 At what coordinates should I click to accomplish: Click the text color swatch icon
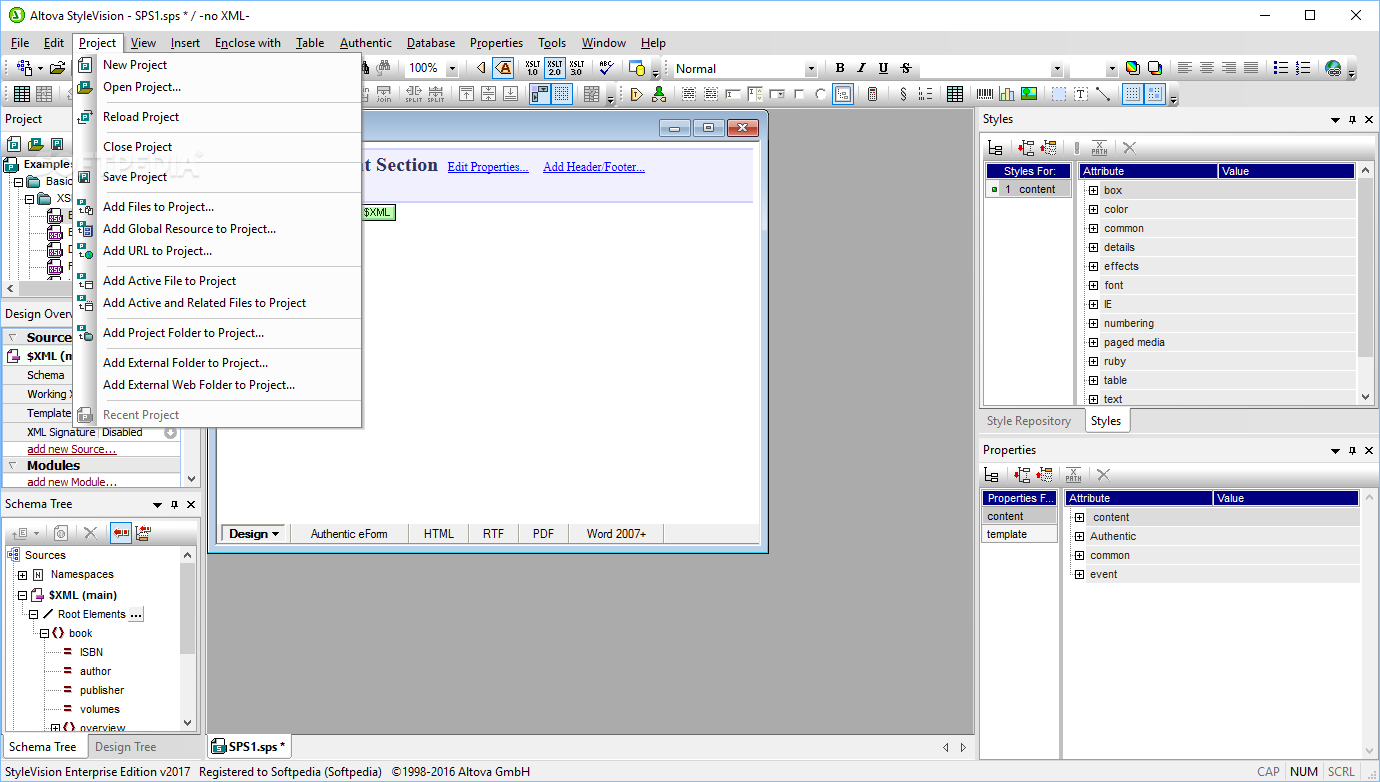(1132, 68)
